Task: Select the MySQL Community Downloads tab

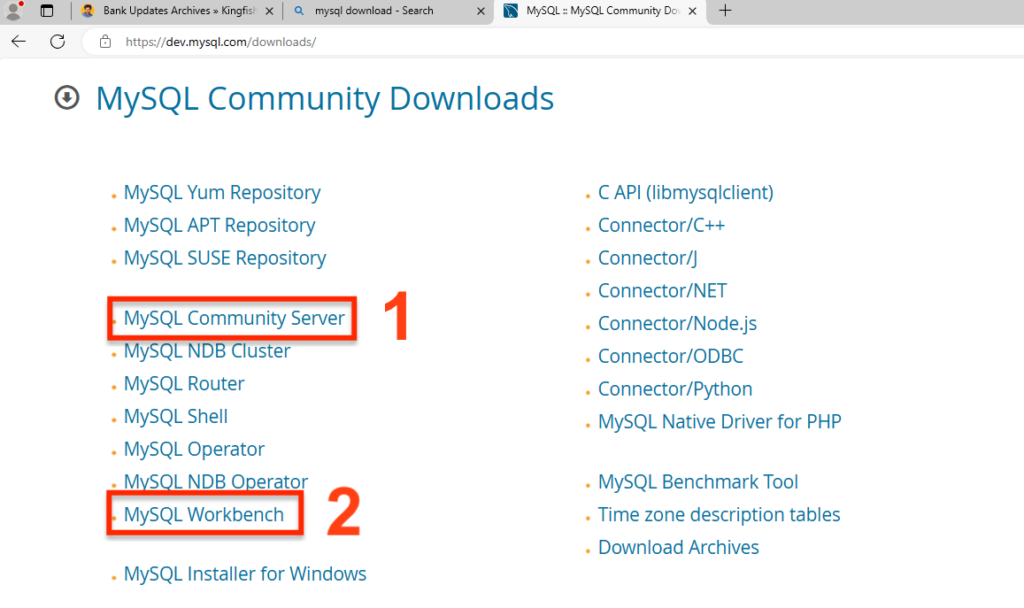Action: pyautogui.click(x=600, y=11)
